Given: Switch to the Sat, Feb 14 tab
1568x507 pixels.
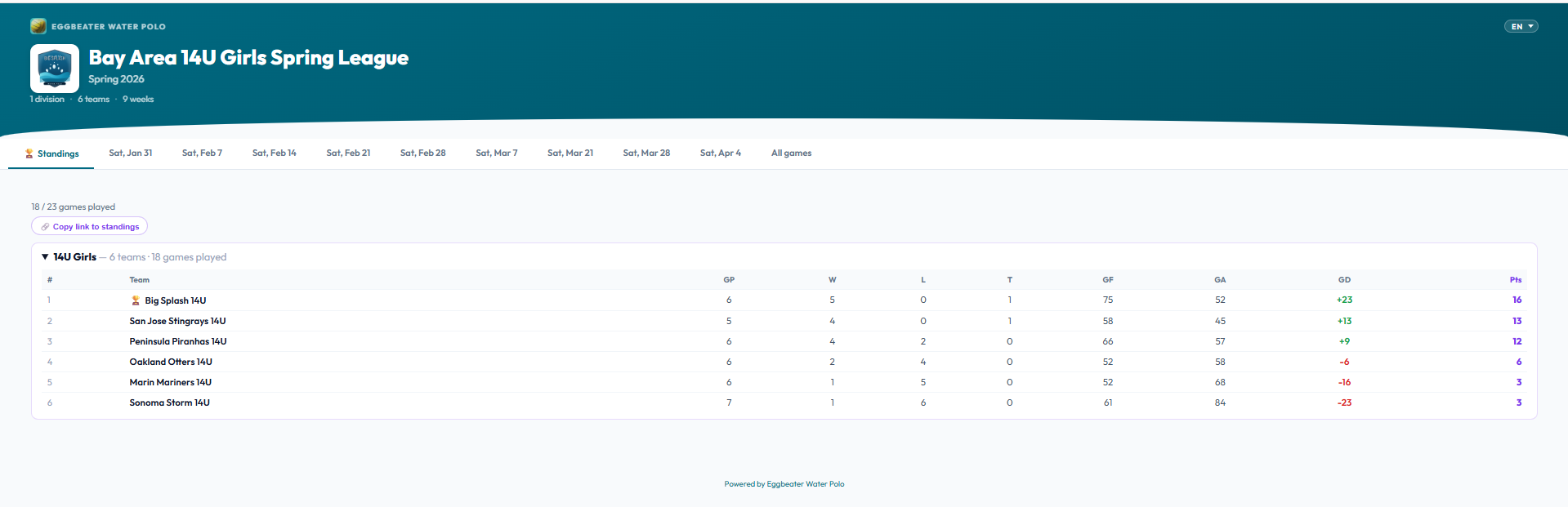Looking at the screenshot, I should [x=274, y=153].
